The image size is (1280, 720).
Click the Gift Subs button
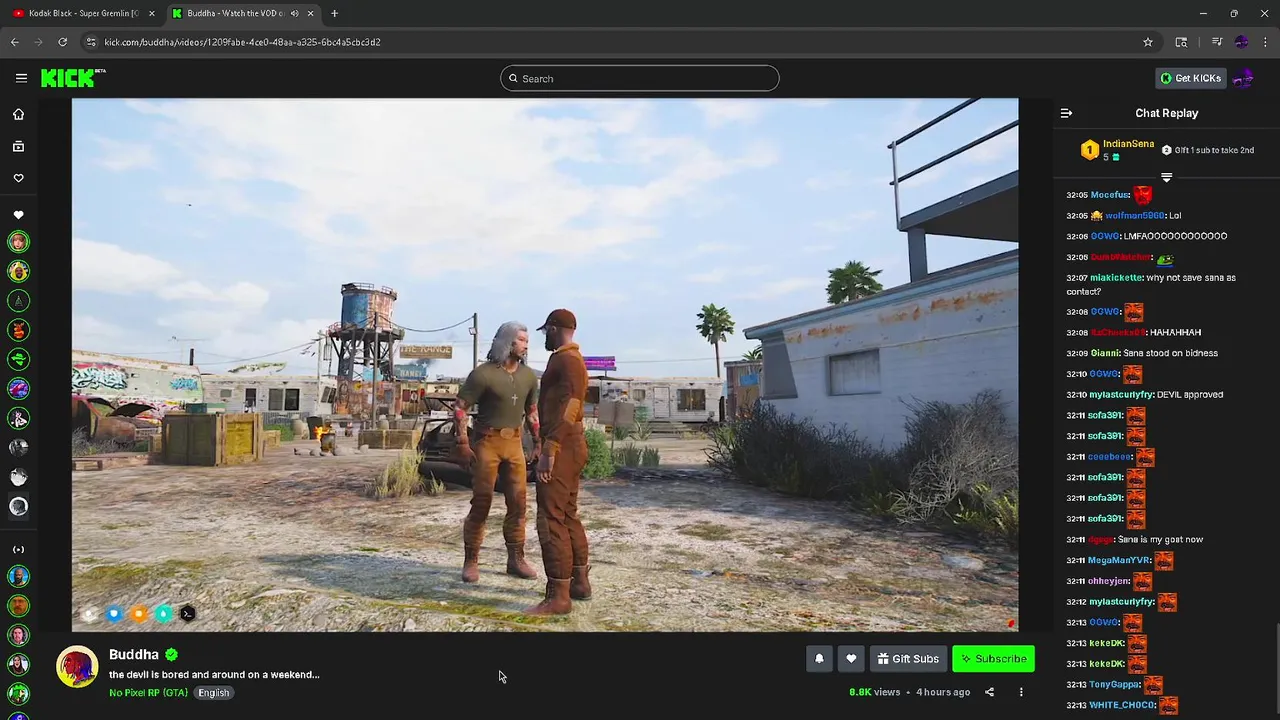(x=908, y=658)
